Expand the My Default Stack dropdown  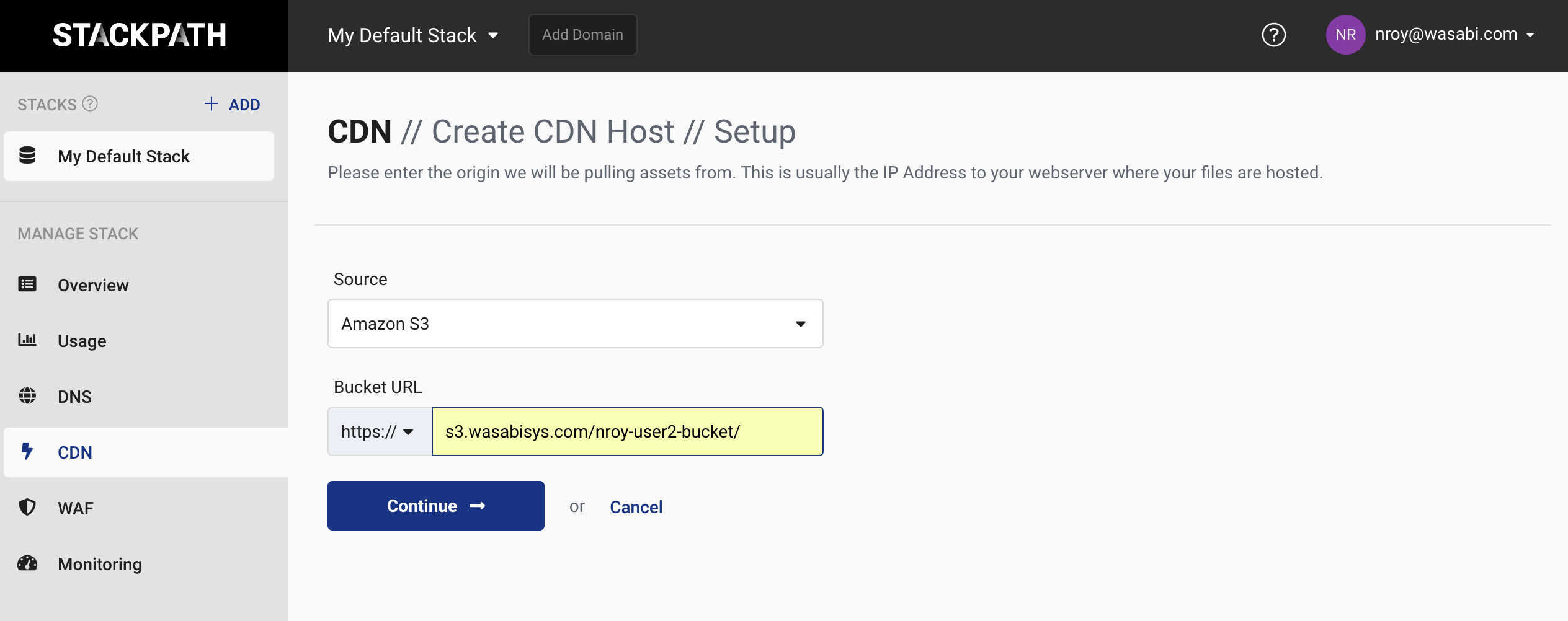tap(413, 35)
